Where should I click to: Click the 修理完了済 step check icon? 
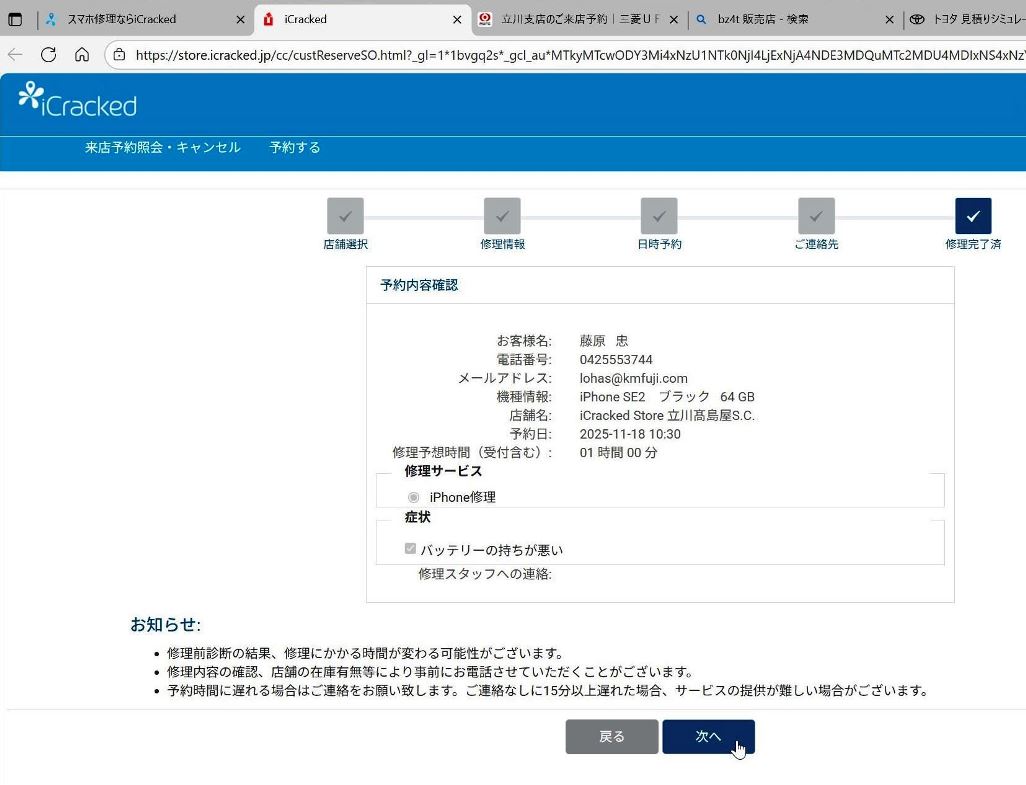(x=973, y=216)
